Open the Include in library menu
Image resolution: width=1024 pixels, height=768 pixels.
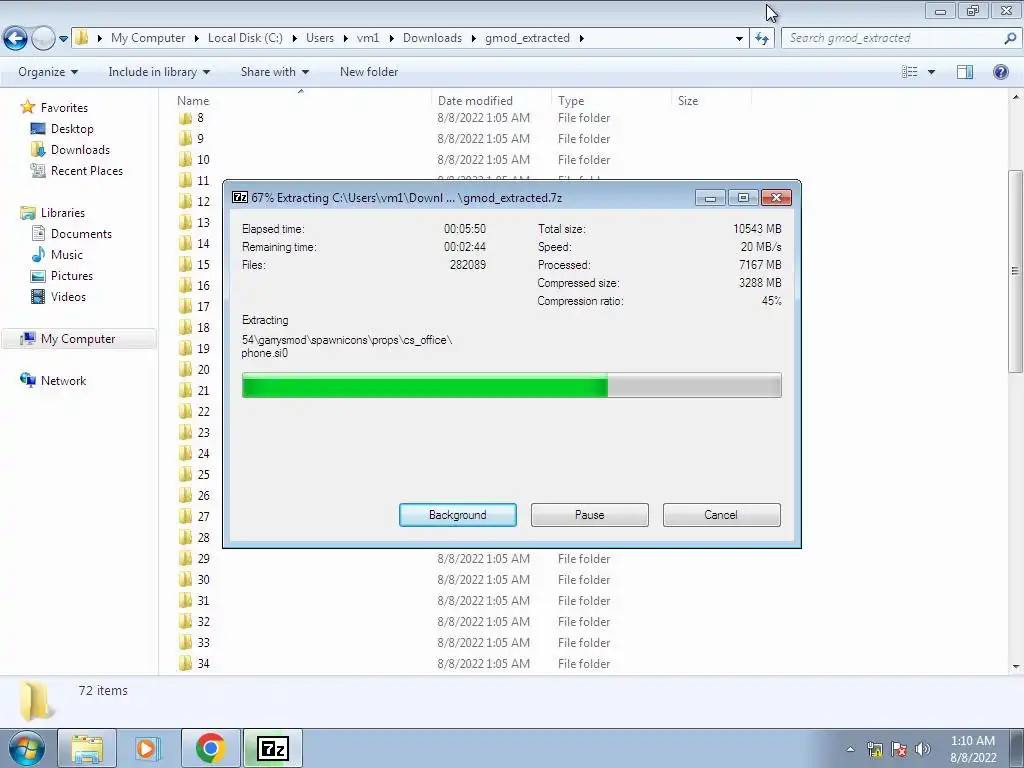pyautogui.click(x=159, y=72)
